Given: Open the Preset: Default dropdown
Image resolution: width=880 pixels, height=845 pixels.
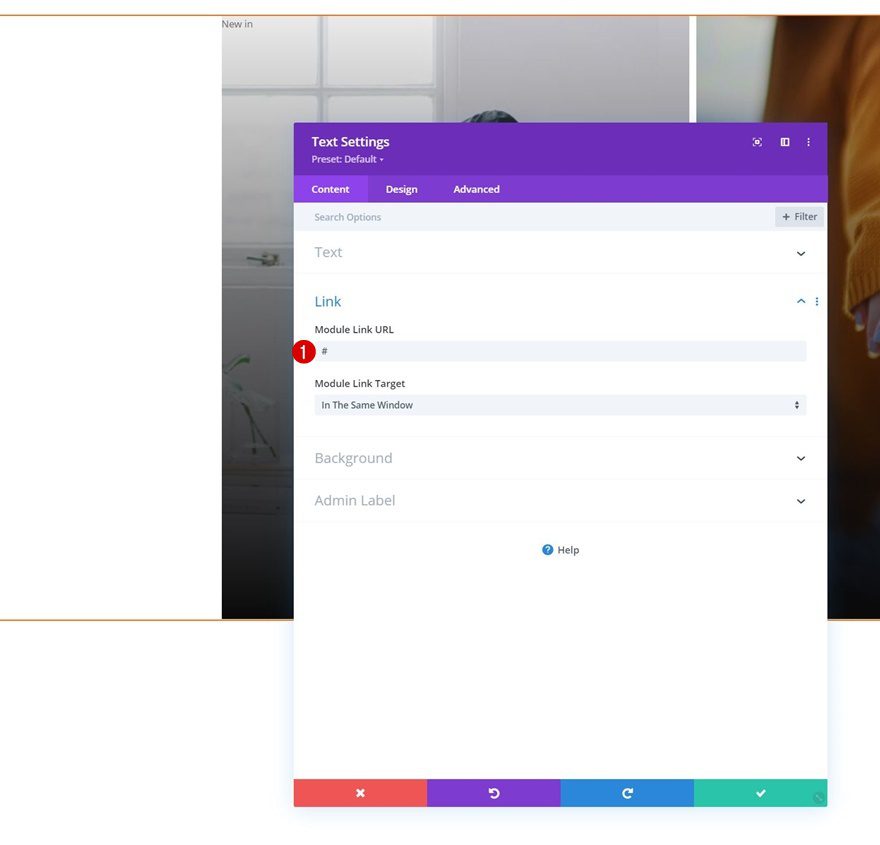Looking at the screenshot, I should pyautogui.click(x=347, y=159).
